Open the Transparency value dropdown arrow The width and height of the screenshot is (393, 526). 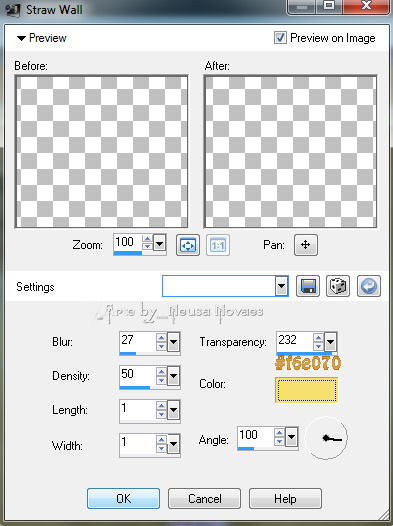tap(330, 342)
